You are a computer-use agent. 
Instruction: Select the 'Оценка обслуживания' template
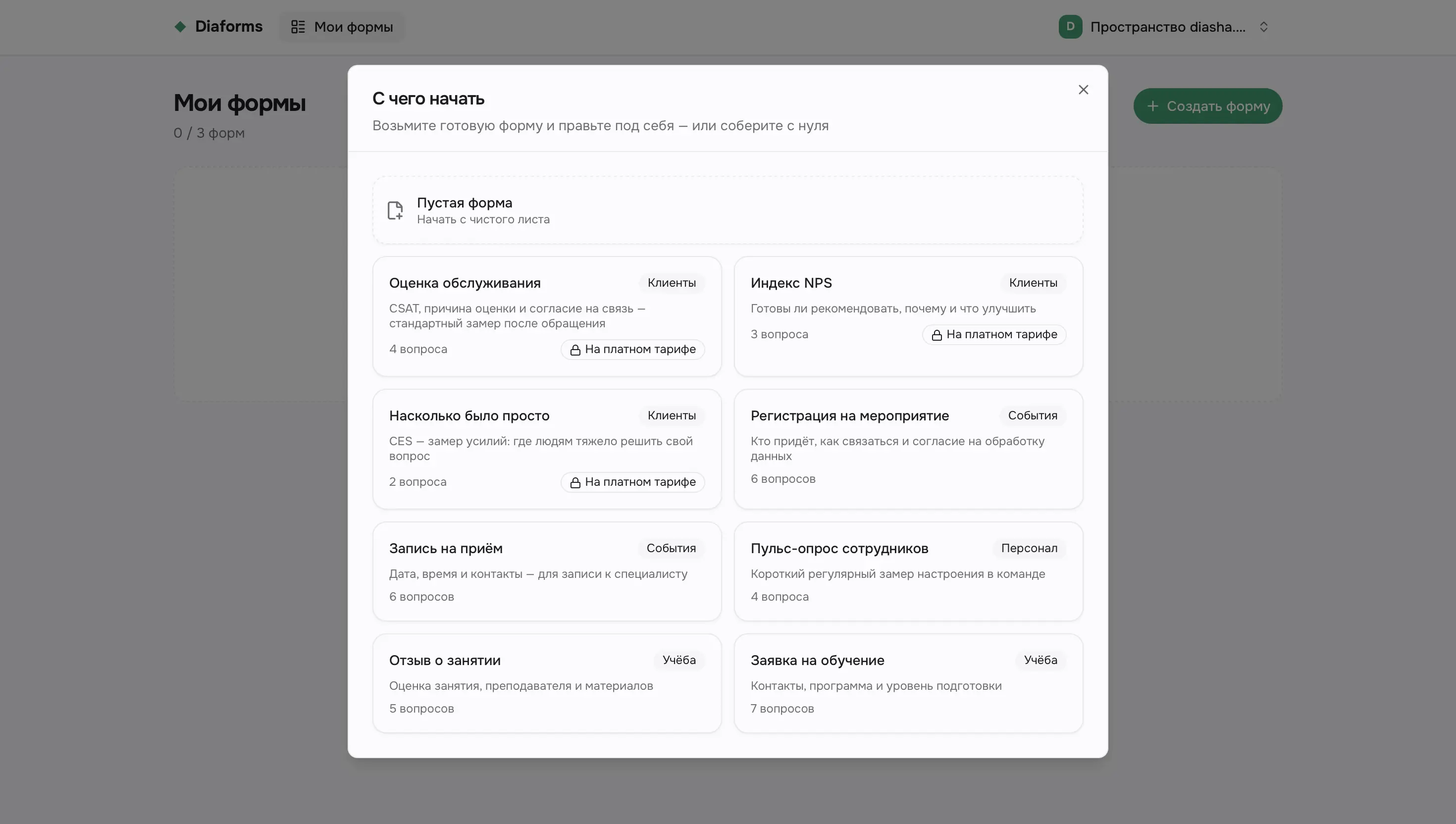point(547,316)
